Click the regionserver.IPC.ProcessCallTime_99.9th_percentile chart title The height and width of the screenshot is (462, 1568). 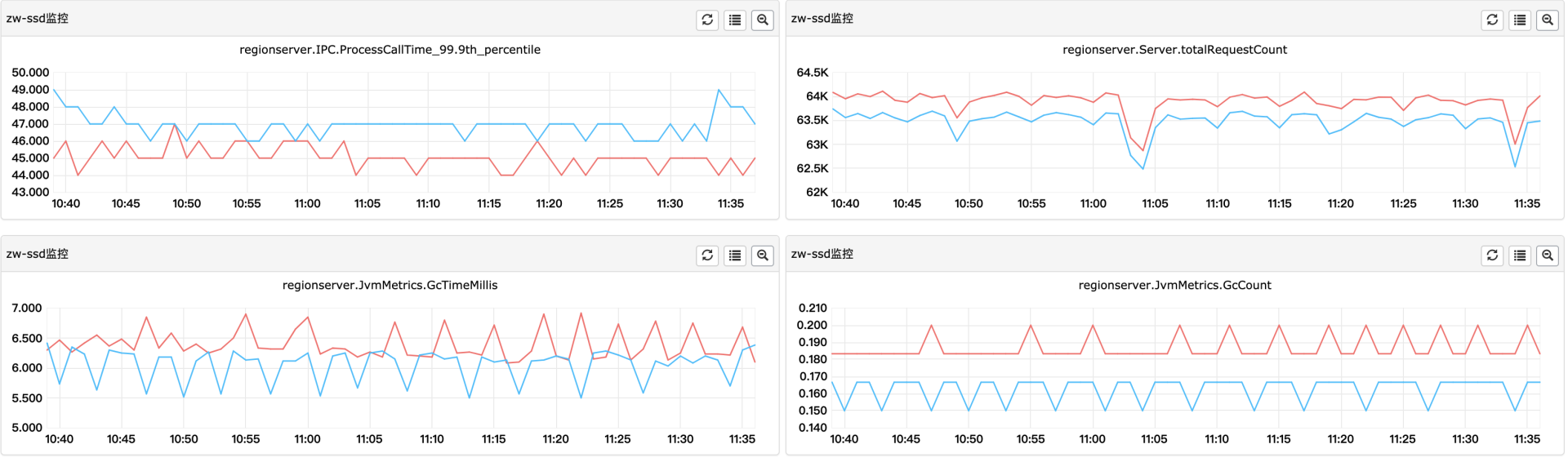click(x=390, y=50)
